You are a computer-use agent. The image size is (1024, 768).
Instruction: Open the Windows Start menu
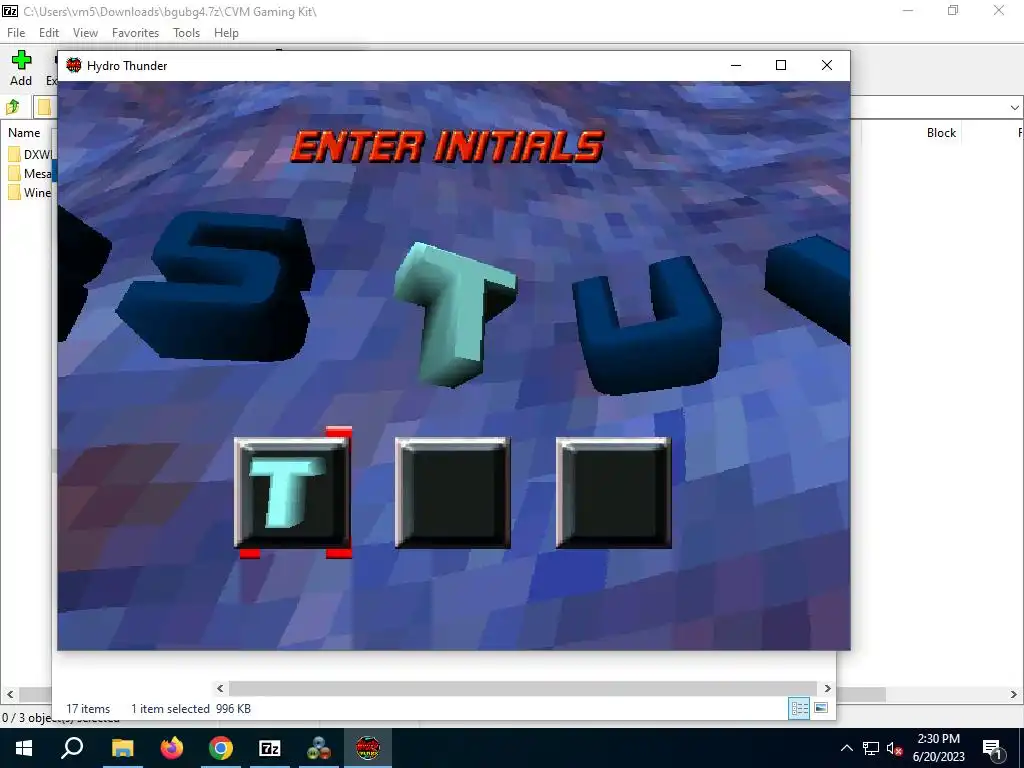point(24,748)
